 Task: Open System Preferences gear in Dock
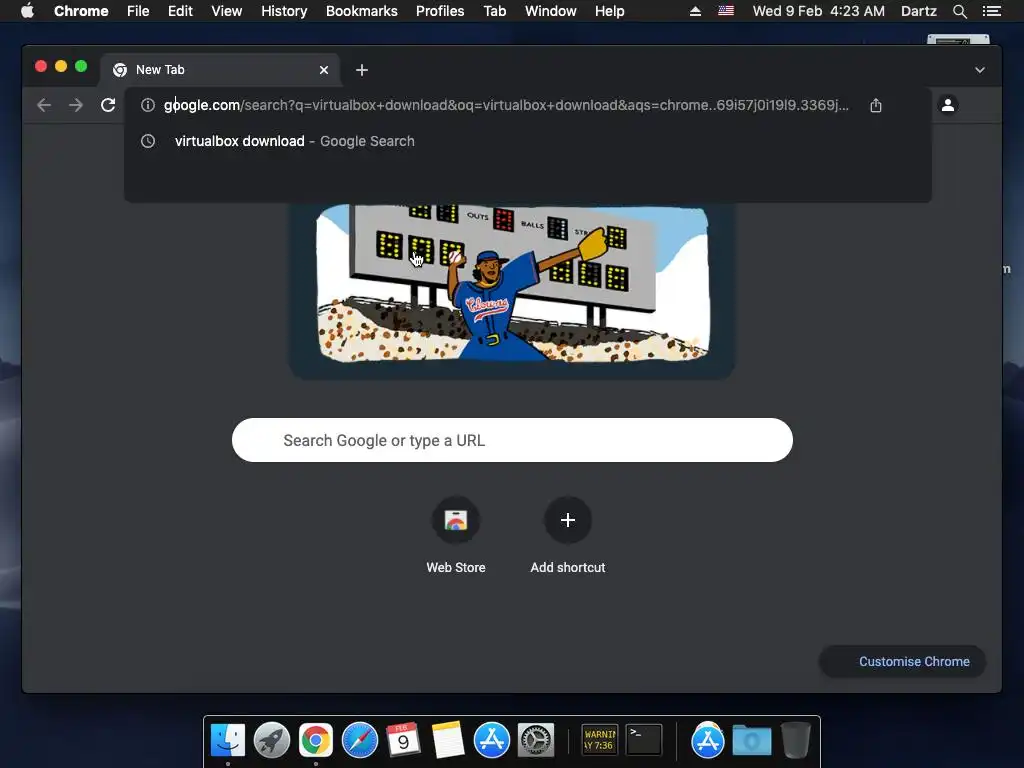tap(536, 741)
